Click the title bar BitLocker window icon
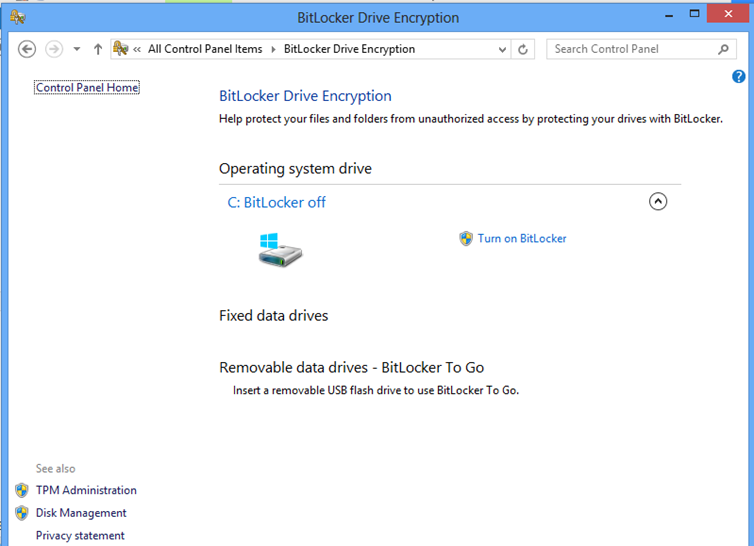Screen dimensions: 754x546 click(18, 17)
